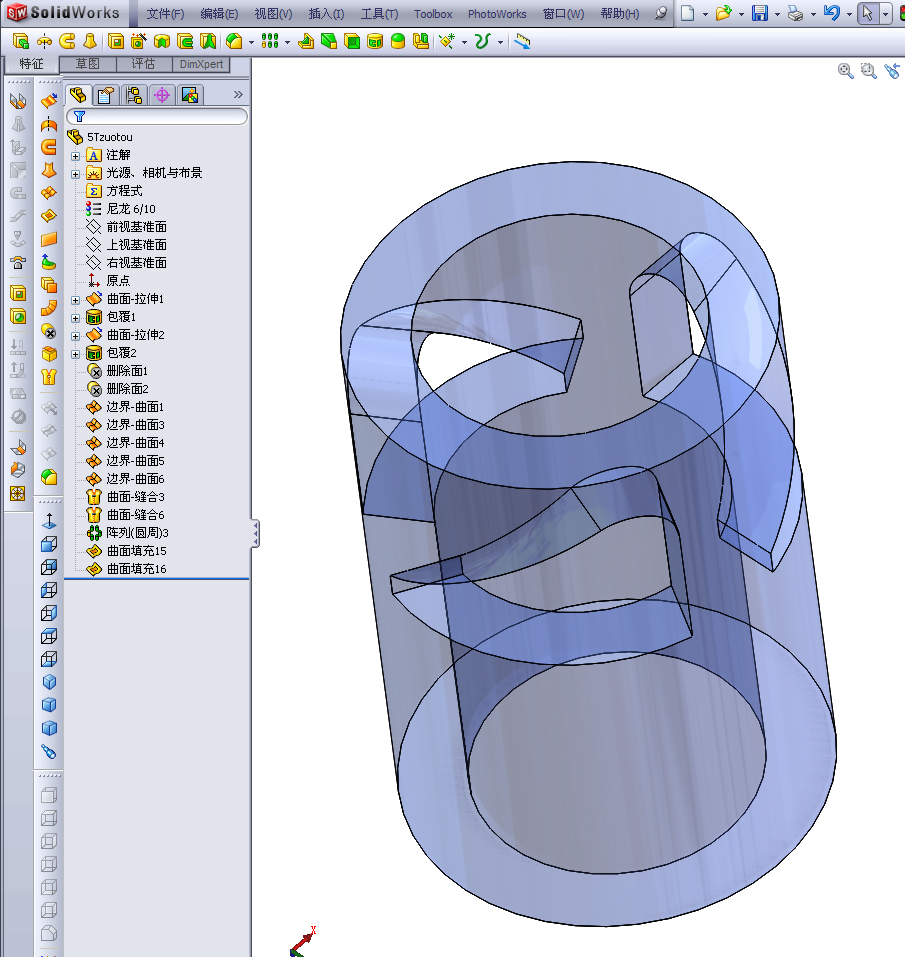Expand the 包覆1 feature node
The height and width of the screenshot is (957, 905).
[76, 318]
